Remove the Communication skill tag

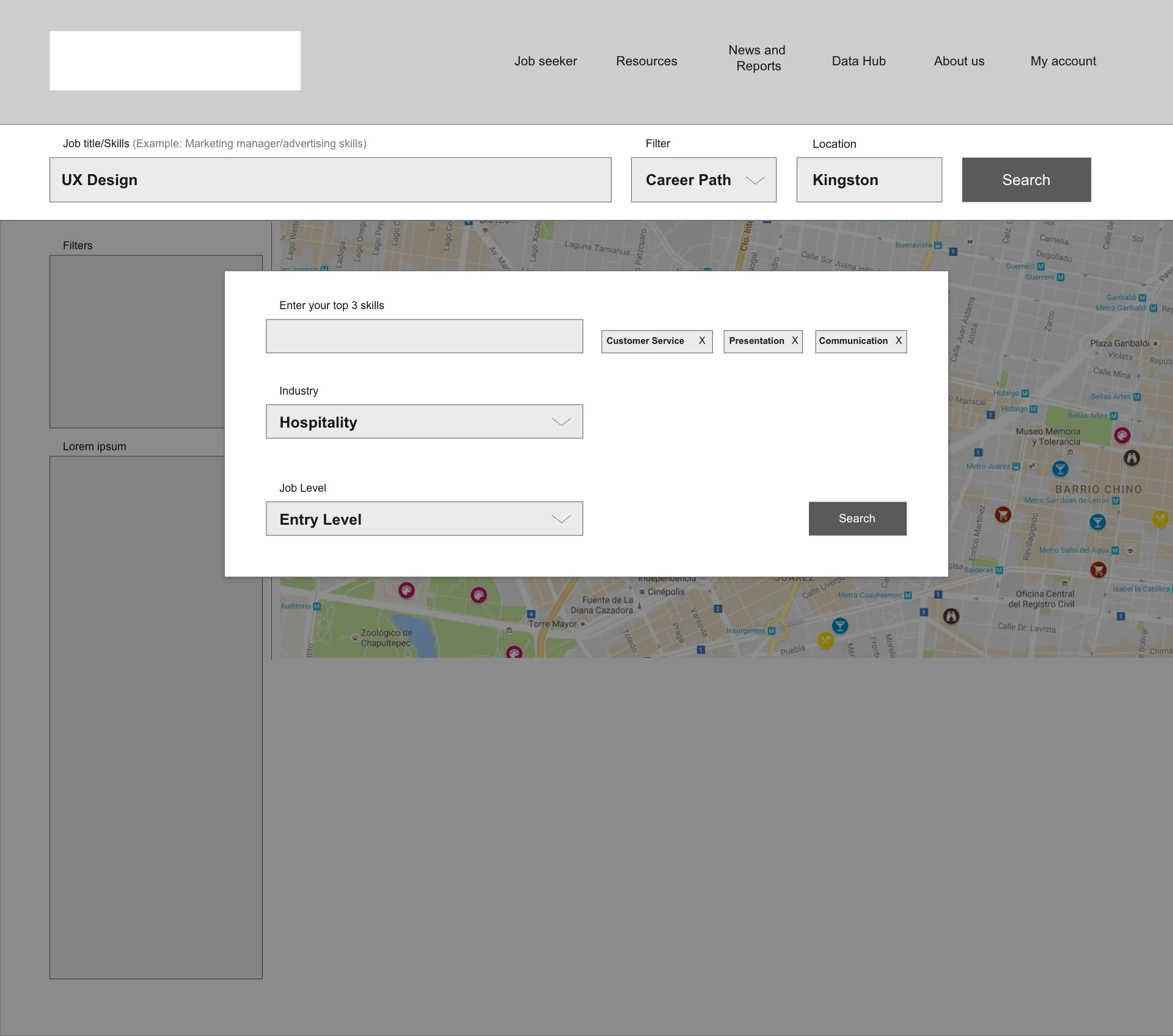pyautogui.click(x=899, y=341)
